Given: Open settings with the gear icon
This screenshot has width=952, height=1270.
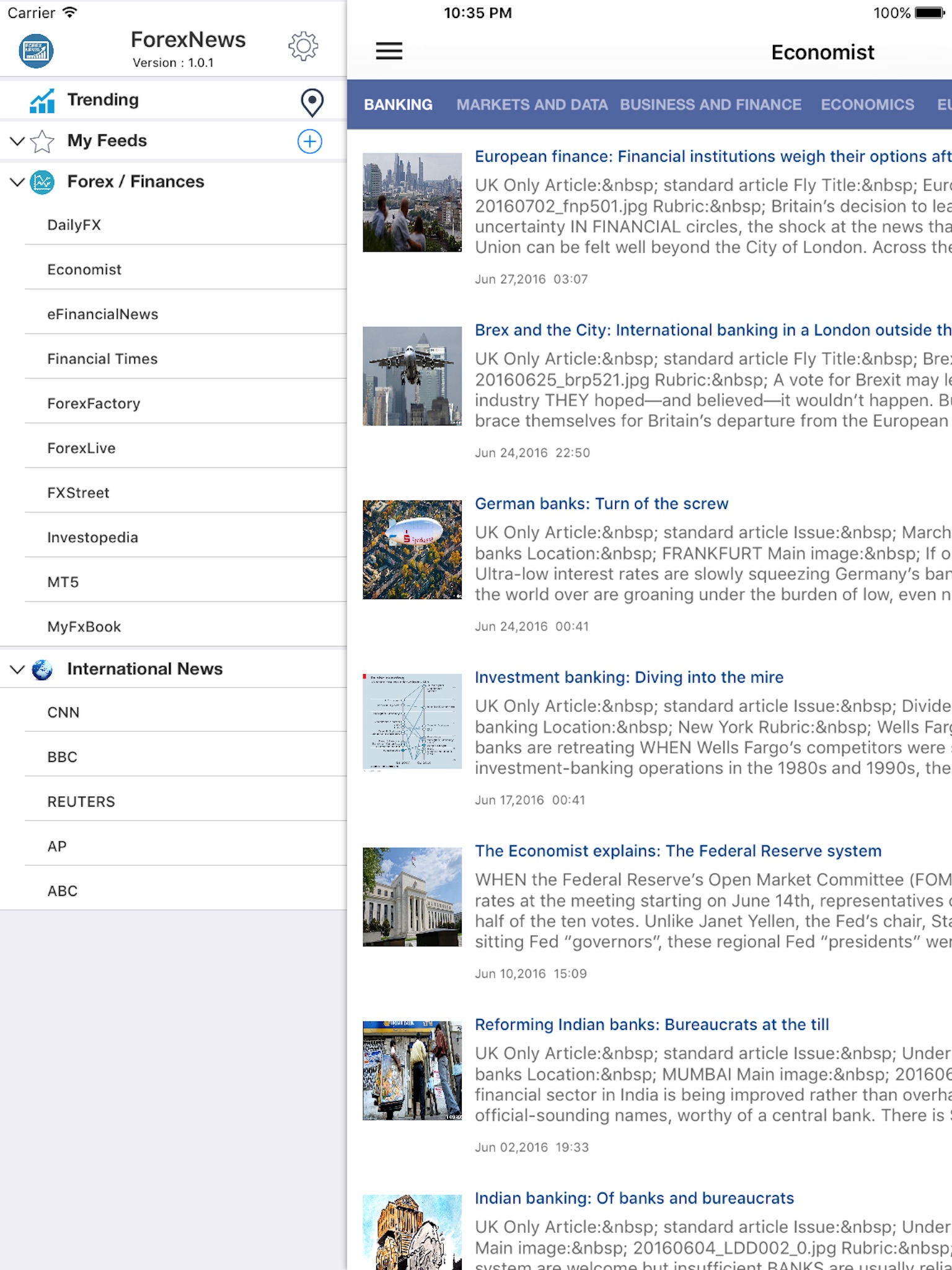Looking at the screenshot, I should coord(303,47).
